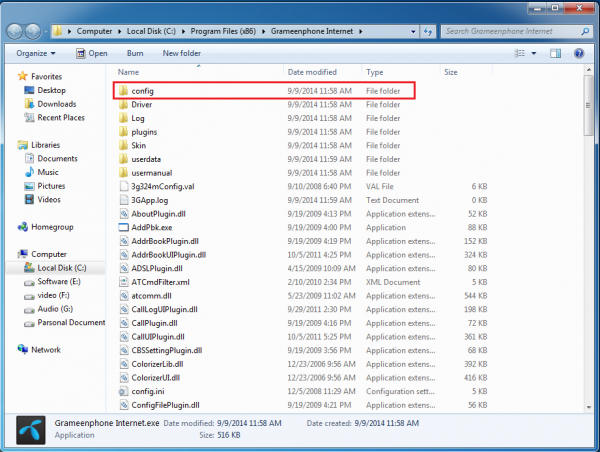
Task: Click the ATCmdFilter.xml file icon
Action: pos(123,282)
